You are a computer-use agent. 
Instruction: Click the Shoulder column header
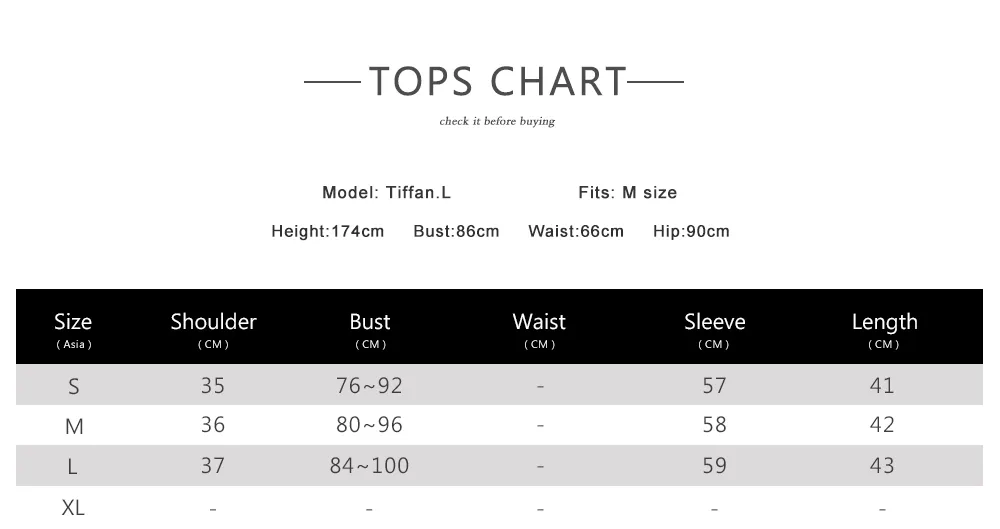pos(213,330)
